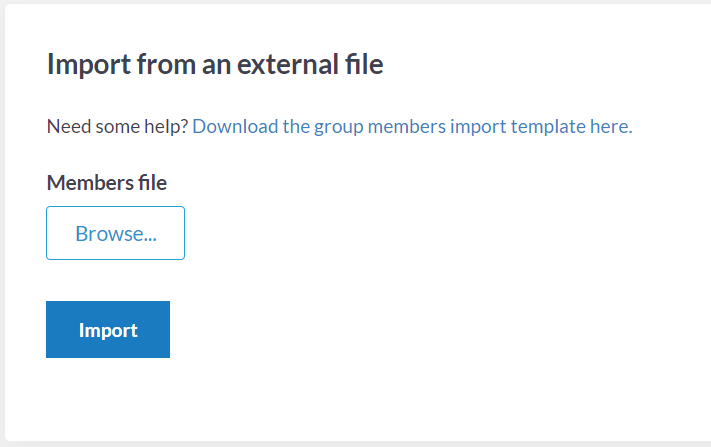Click "group members" within the blue link
This screenshot has width=711, height=447.
pyautogui.click(x=380, y=127)
